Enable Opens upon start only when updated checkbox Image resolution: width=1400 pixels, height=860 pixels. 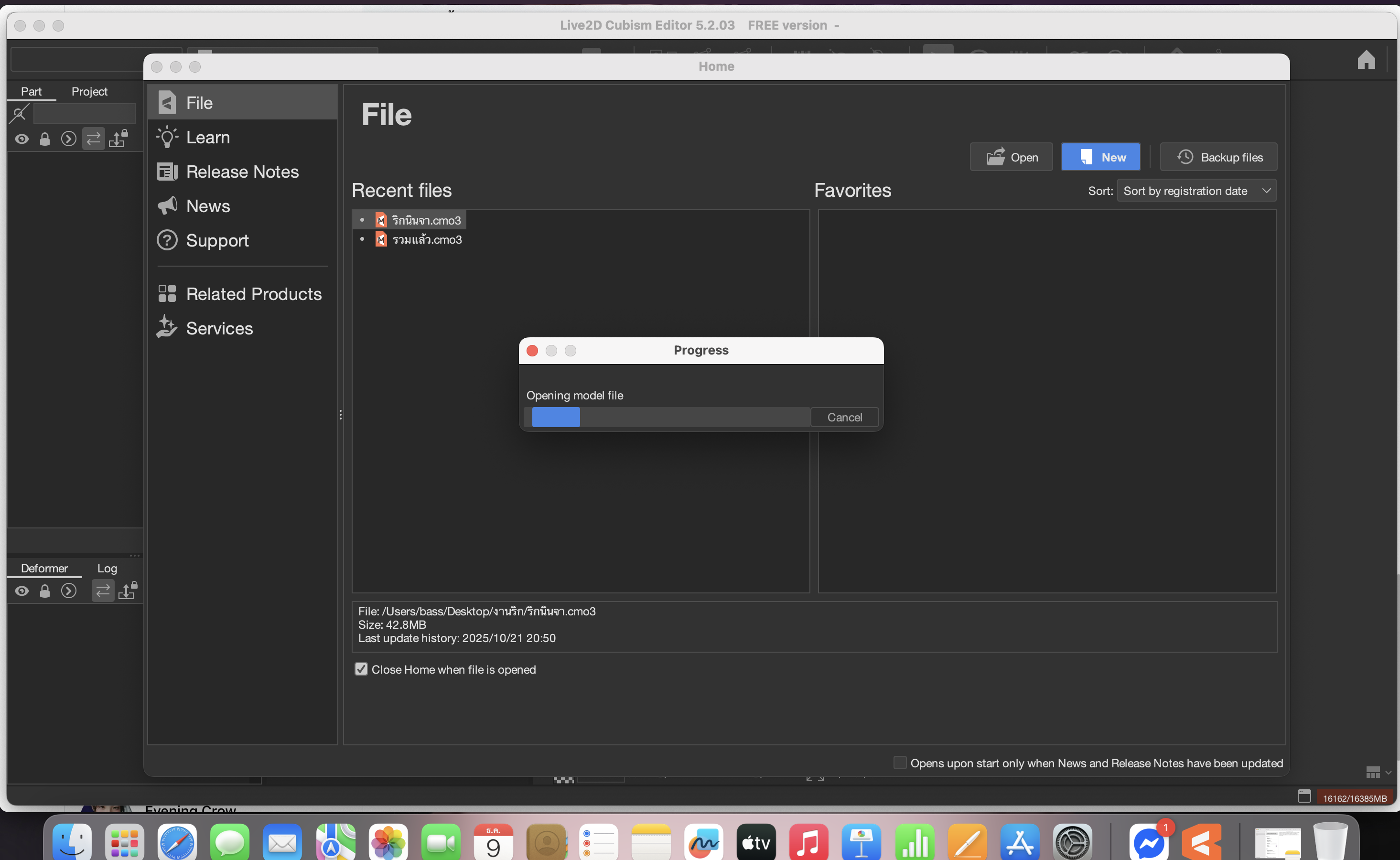coord(900,762)
